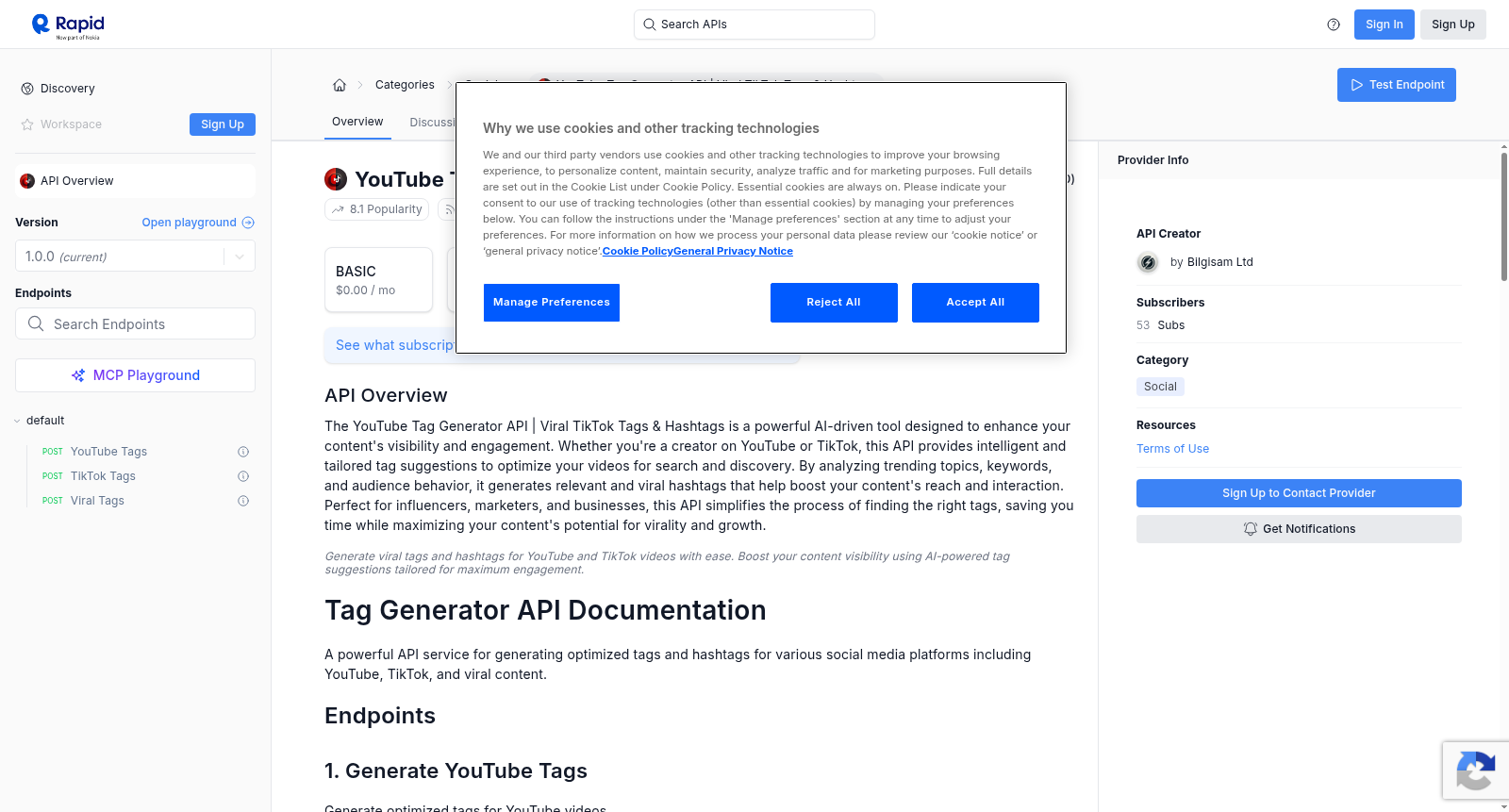Click the "53 Subs" subscriber count
This screenshot has width=1509, height=812.
(1160, 325)
